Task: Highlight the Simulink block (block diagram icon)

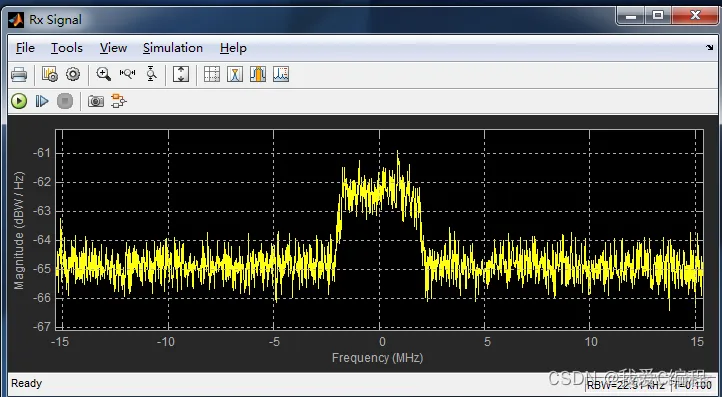Action: (118, 101)
